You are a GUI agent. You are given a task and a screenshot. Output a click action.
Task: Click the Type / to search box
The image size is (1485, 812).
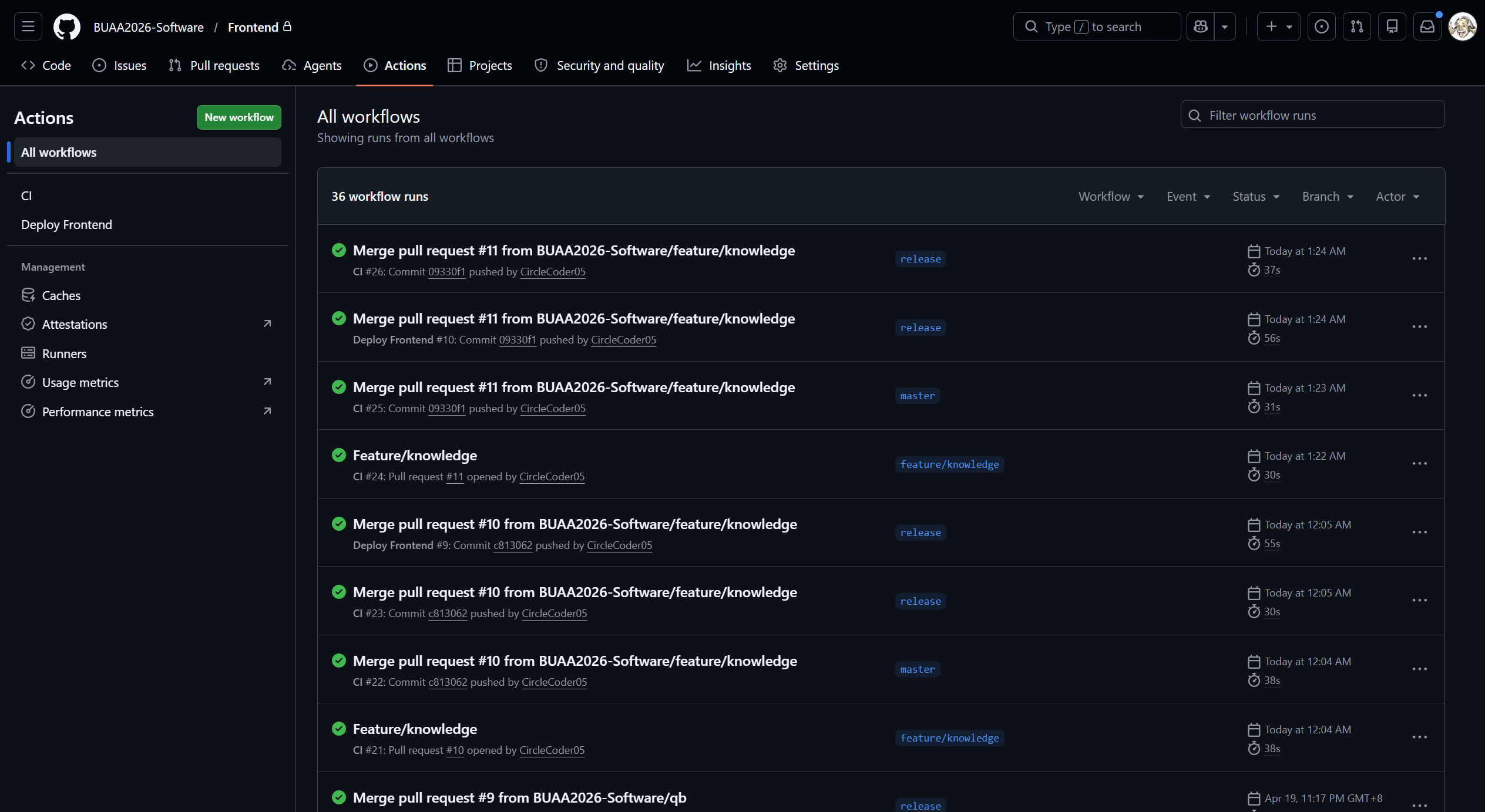[x=1097, y=26]
